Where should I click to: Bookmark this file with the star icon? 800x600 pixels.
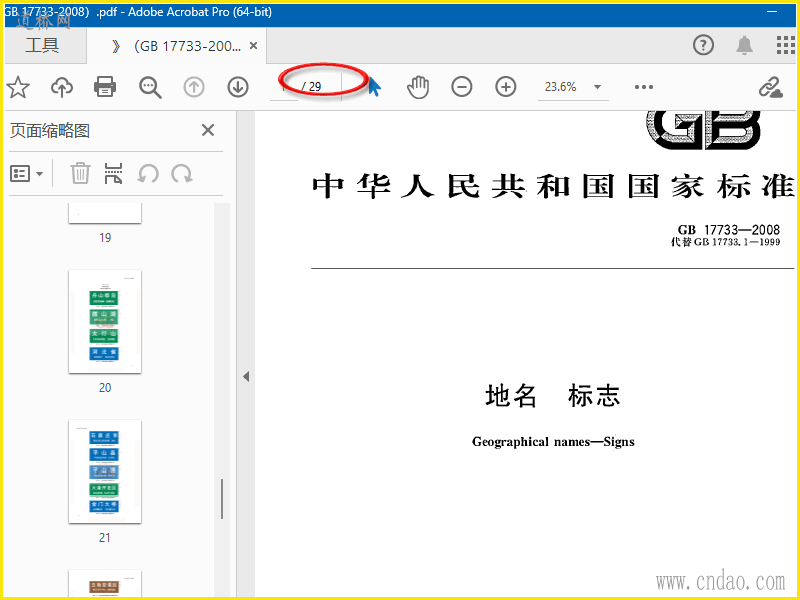(18, 87)
